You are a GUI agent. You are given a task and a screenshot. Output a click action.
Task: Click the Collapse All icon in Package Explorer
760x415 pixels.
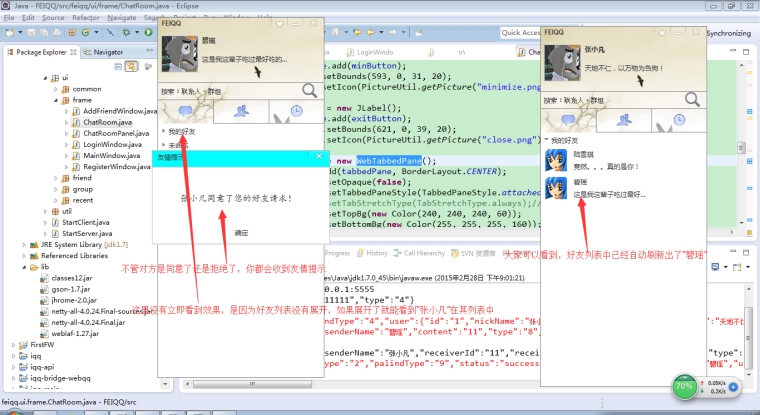(118, 66)
